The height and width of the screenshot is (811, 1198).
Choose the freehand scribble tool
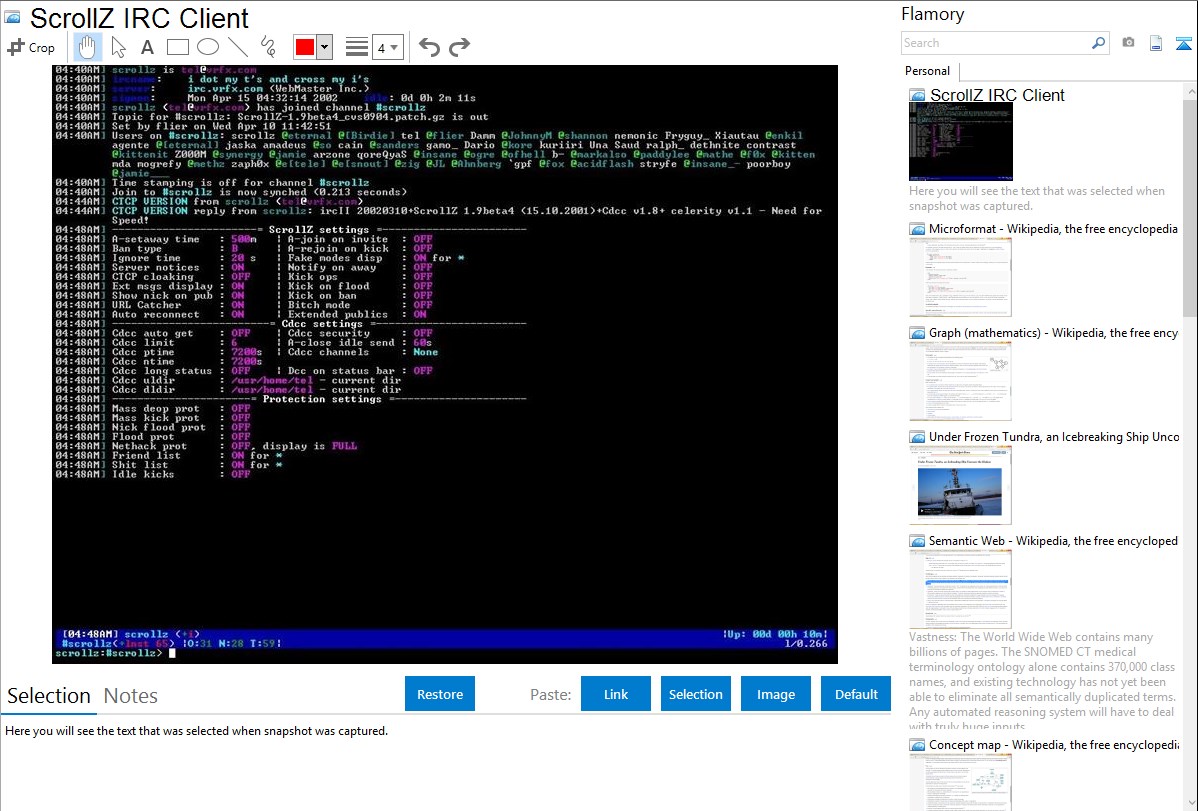pyautogui.click(x=267, y=47)
